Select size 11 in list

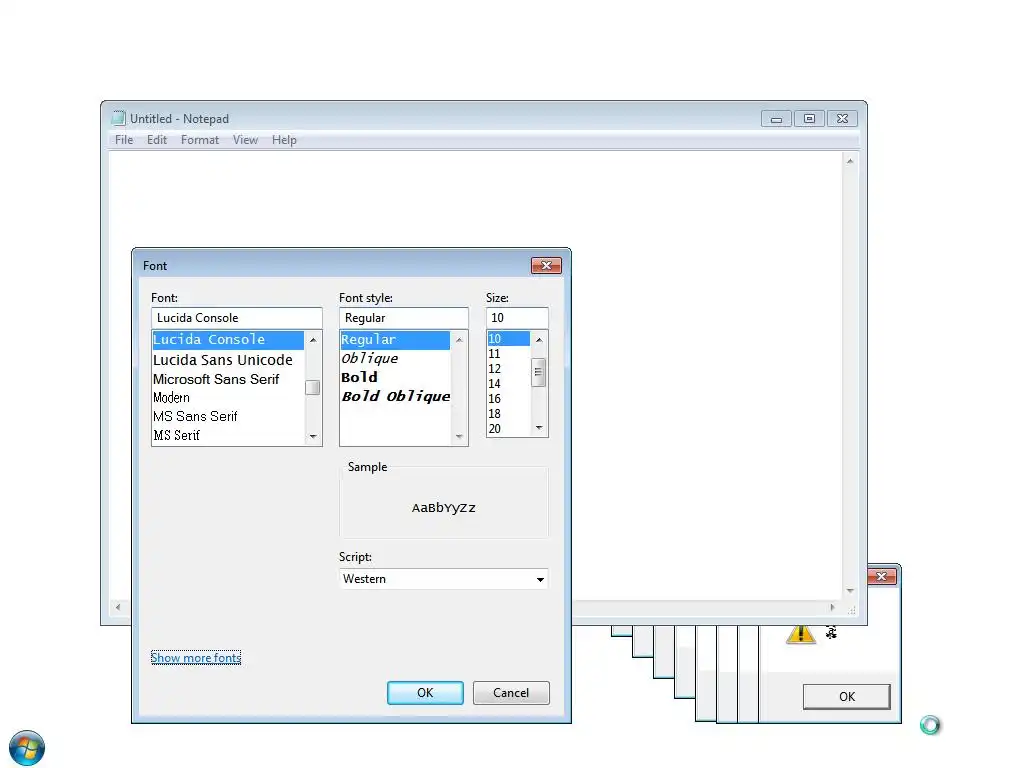click(x=509, y=354)
